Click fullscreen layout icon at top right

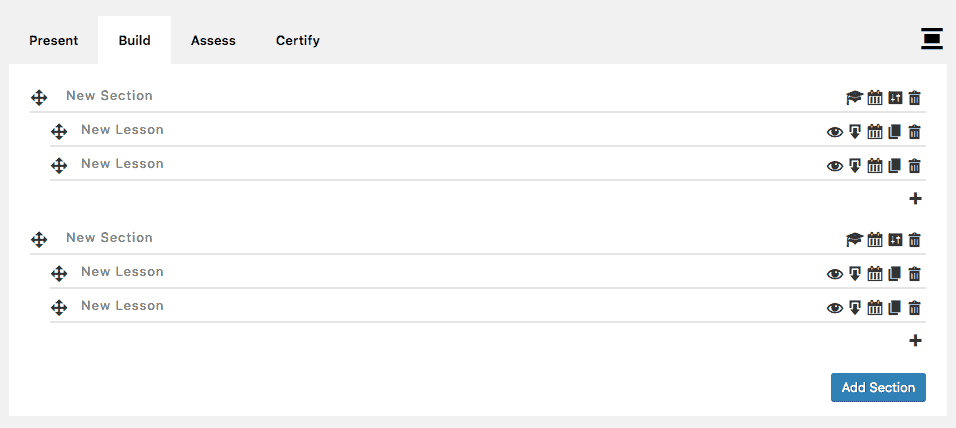(932, 38)
